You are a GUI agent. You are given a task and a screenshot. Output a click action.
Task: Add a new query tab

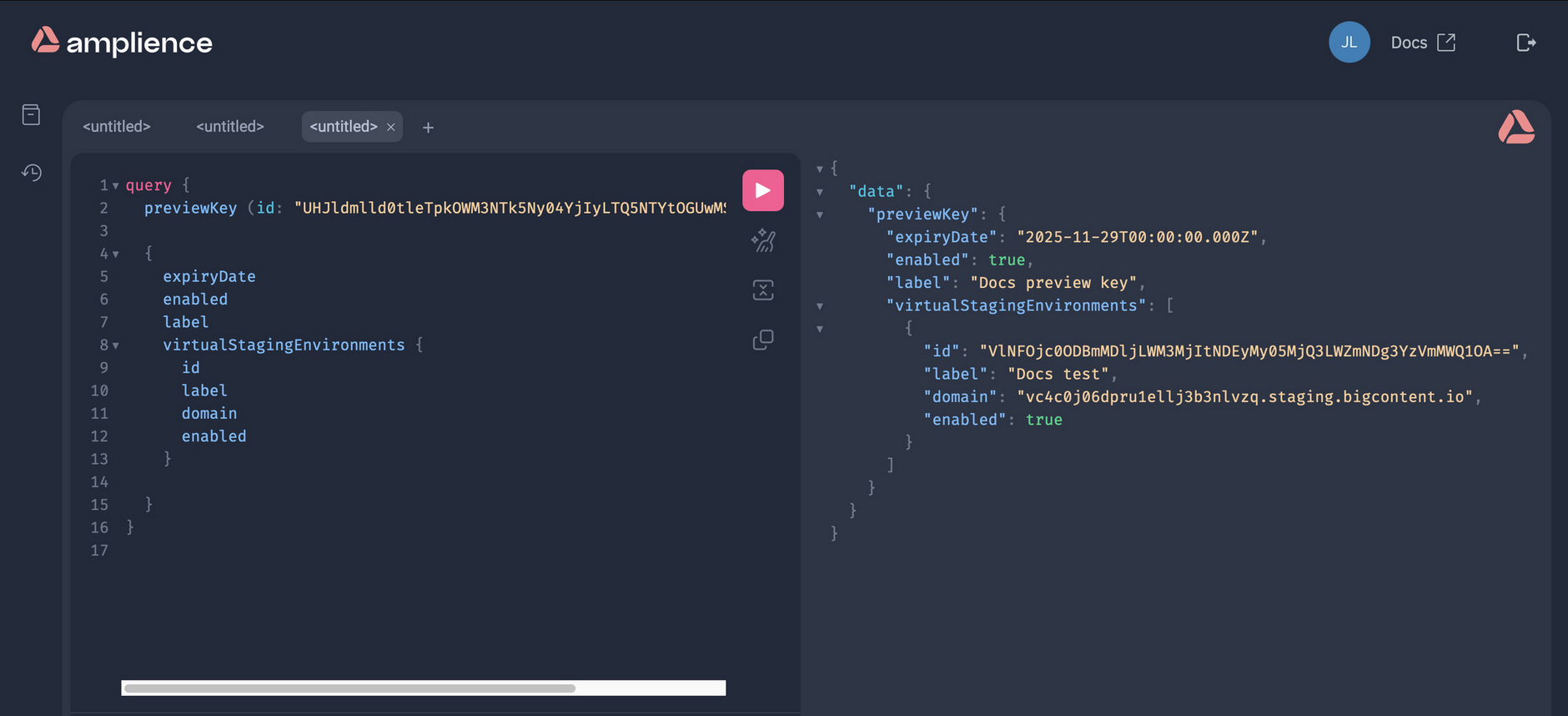click(428, 128)
